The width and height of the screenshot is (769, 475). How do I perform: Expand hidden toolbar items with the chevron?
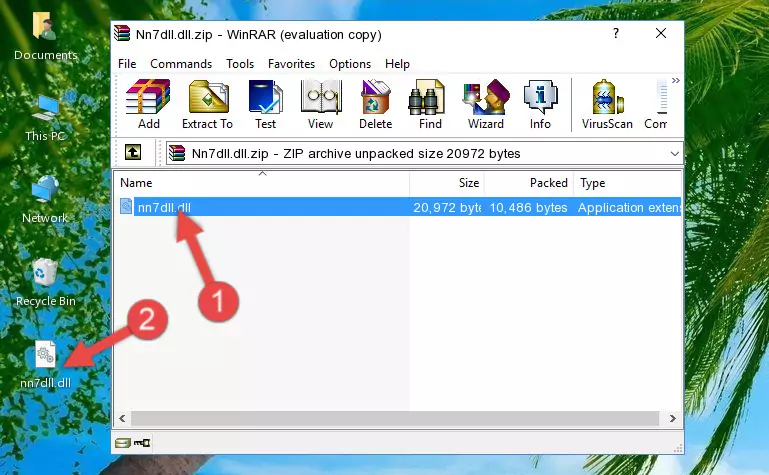pos(676,80)
